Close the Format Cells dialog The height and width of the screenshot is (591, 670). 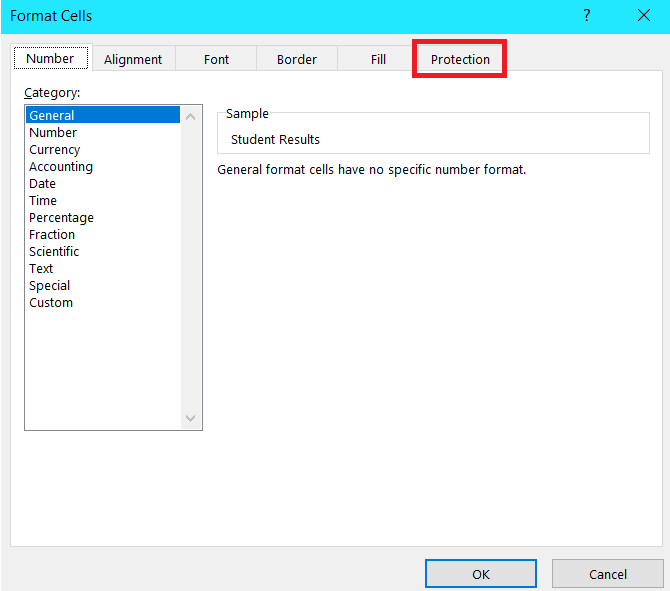(x=643, y=15)
